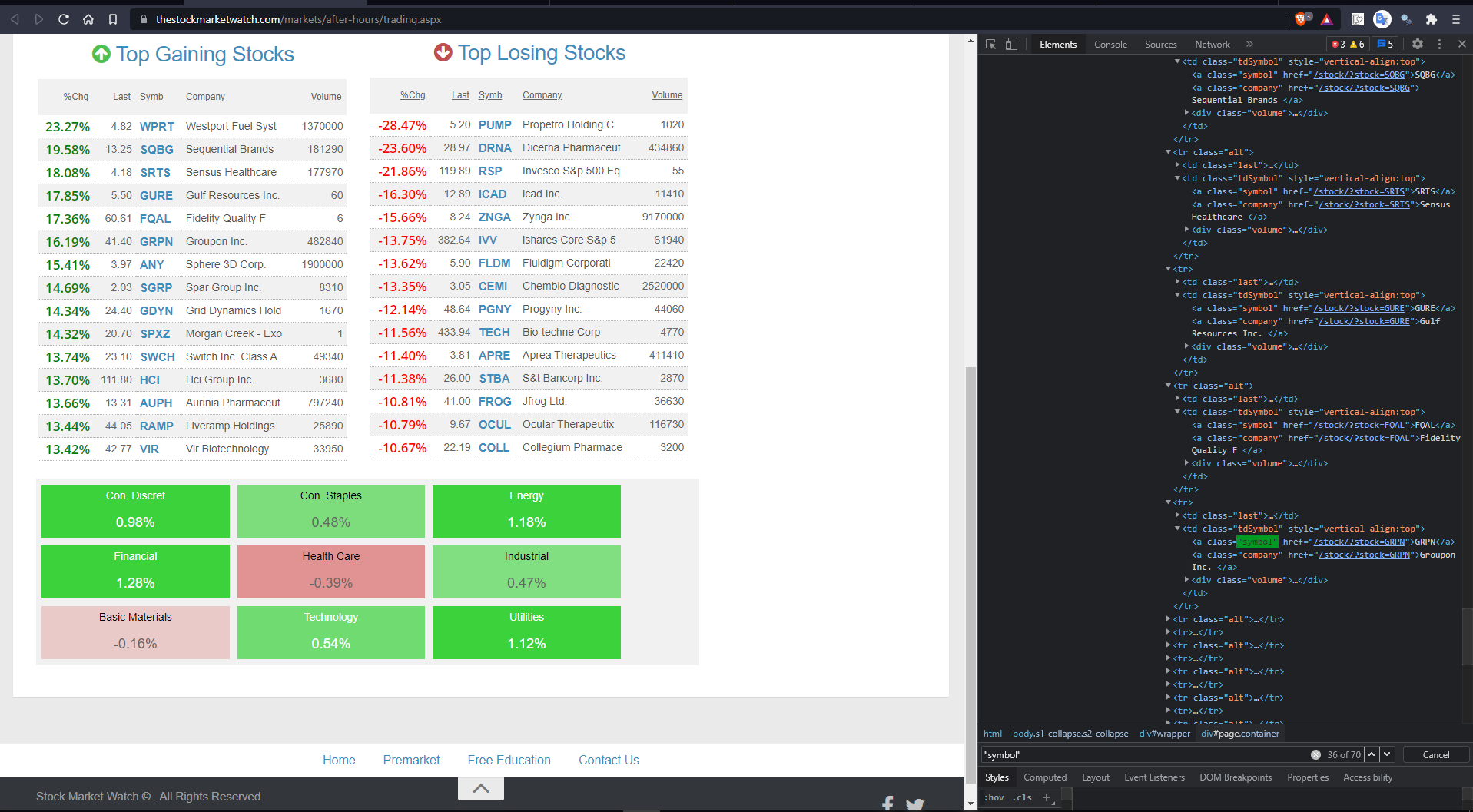Open the Computed styles tab
Screen dimensions: 1473x812
click(x=1045, y=777)
